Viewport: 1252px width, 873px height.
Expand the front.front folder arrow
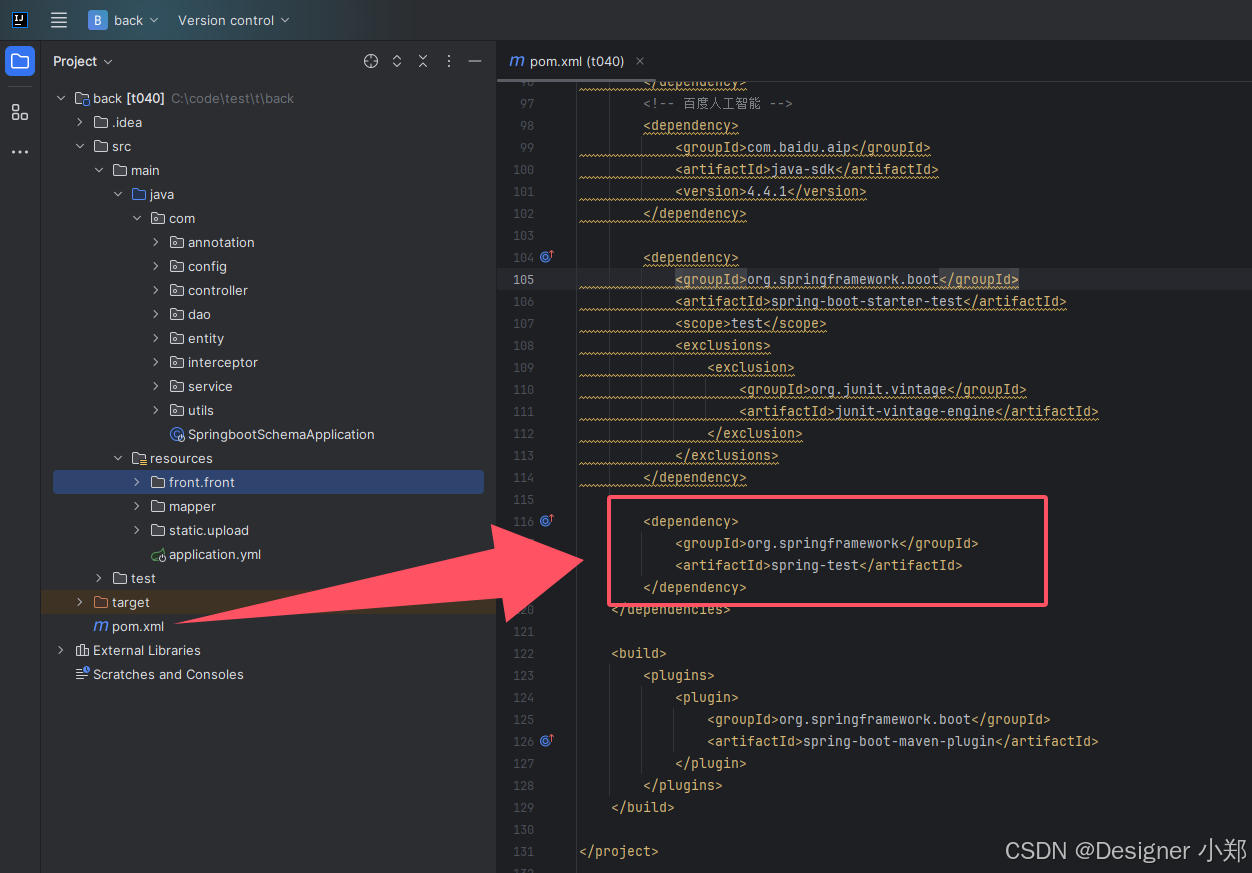pyautogui.click(x=137, y=482)
